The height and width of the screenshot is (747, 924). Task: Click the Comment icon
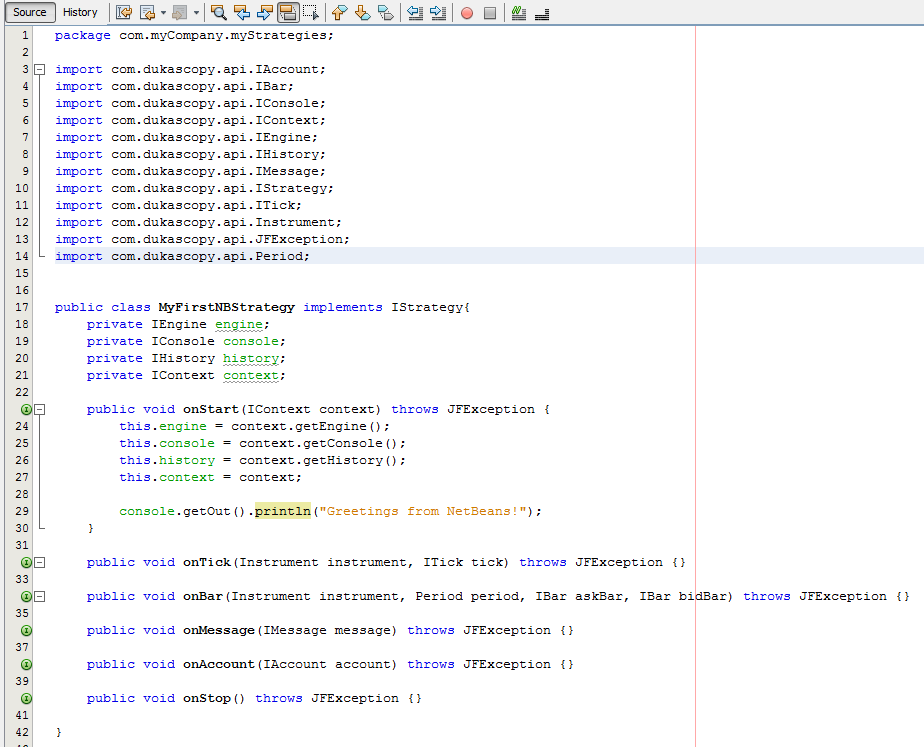point(519,12)
